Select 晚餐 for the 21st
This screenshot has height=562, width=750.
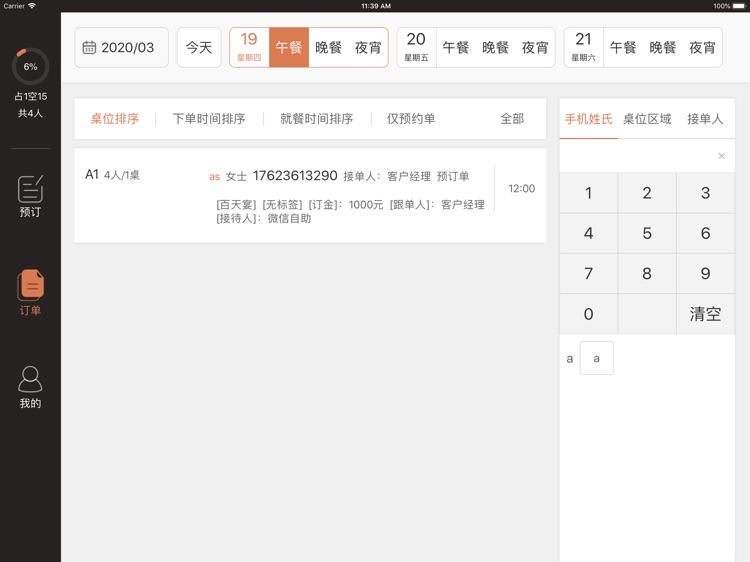pyautogui.click(x=662, y=47)
